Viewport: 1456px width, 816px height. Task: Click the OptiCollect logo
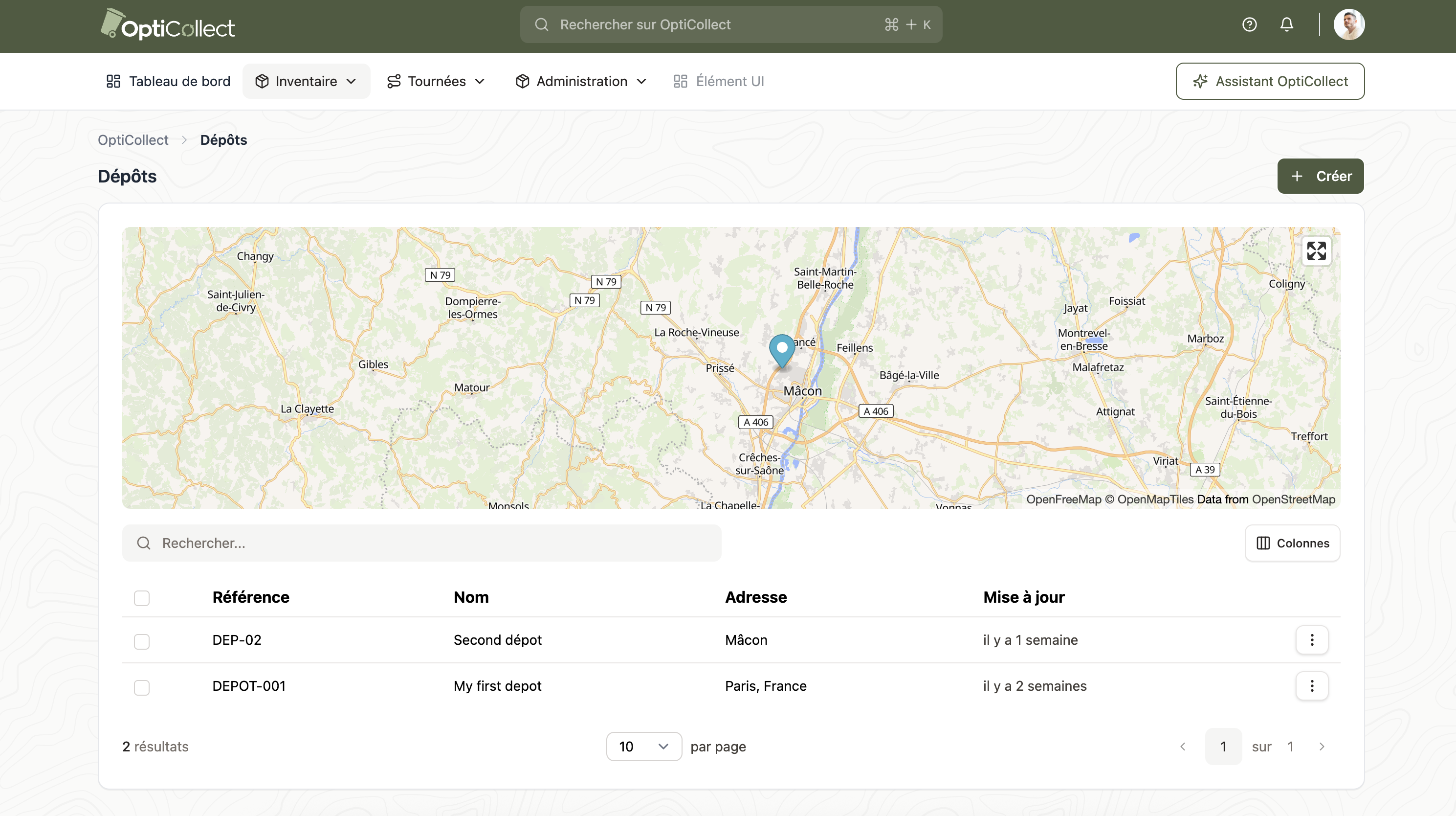point(168,25)
